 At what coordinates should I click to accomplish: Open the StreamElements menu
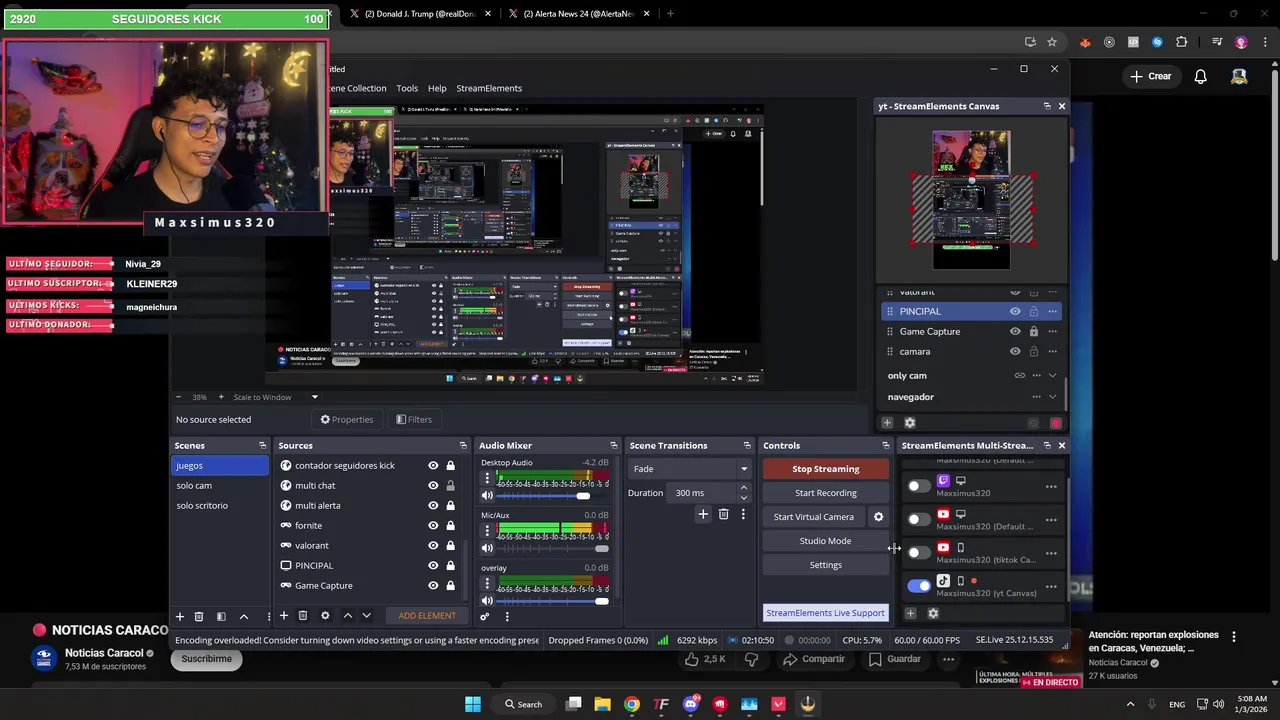pyautogui.click(x=489, y=88)
